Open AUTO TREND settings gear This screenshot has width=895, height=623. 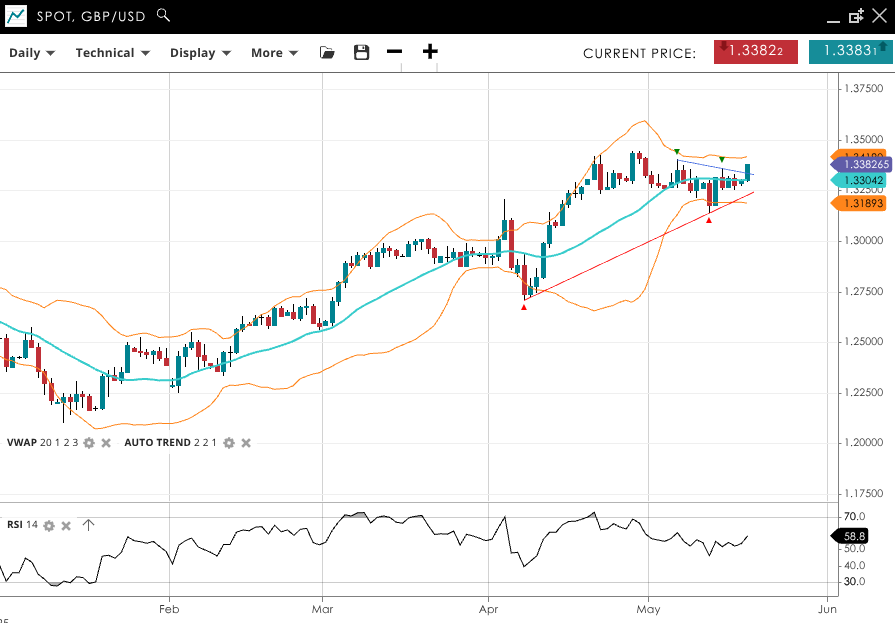(229, 443)
